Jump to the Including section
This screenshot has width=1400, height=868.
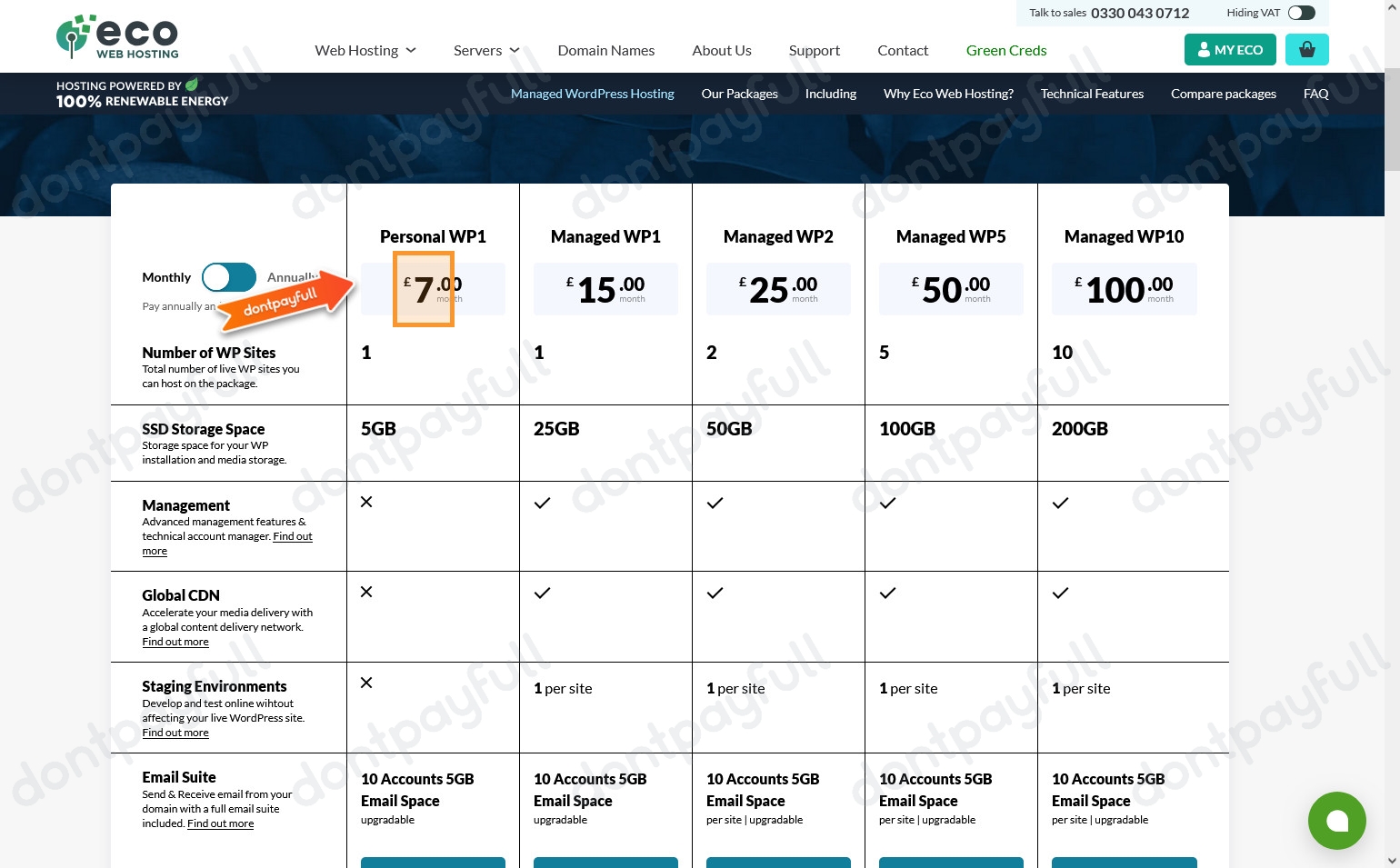coord(831,94)
